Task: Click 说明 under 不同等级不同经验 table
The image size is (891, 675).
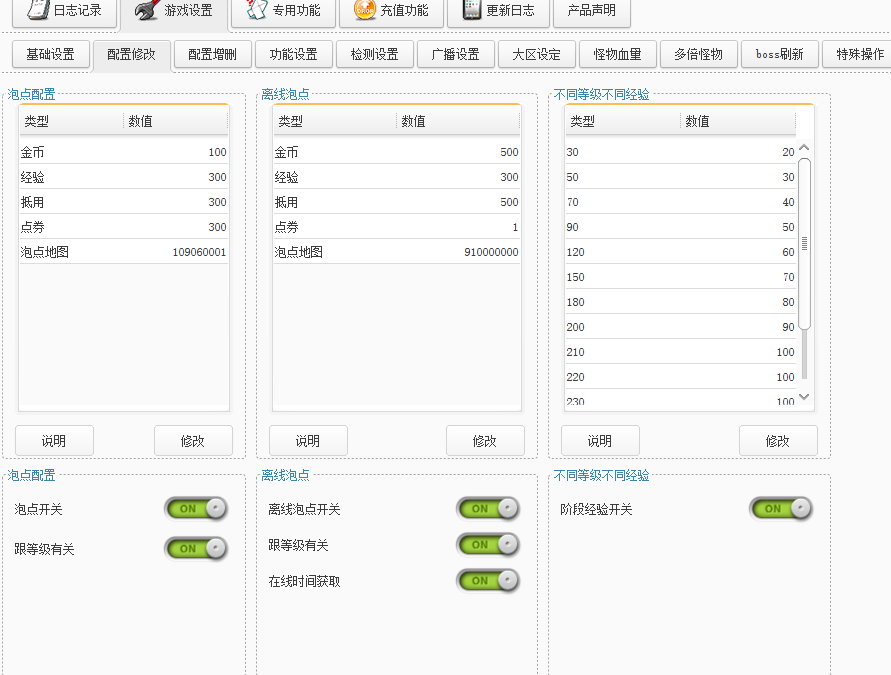Action: pyautogui.click(x=600, y=440)
